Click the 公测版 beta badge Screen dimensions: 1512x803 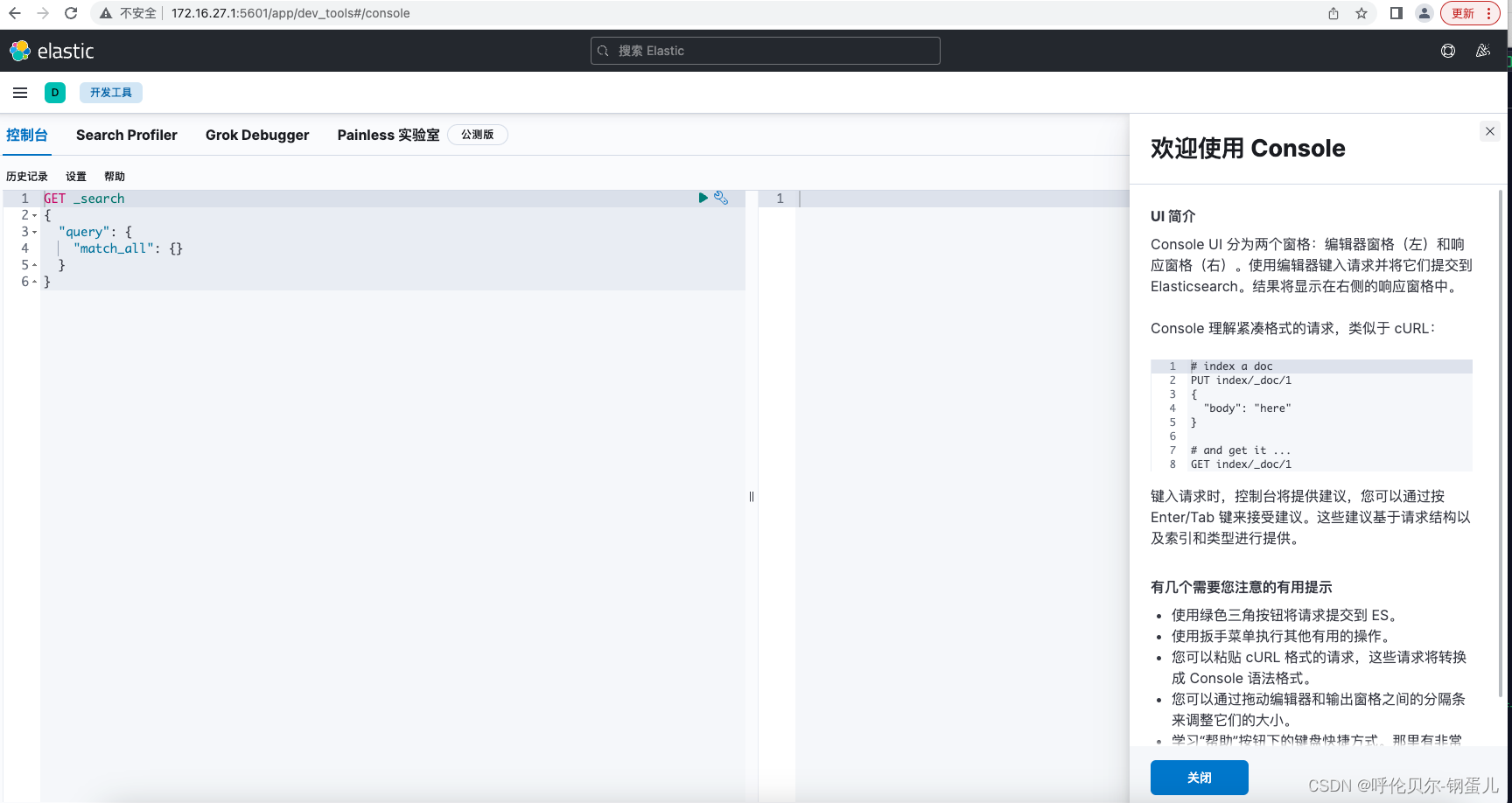point(478,135)
